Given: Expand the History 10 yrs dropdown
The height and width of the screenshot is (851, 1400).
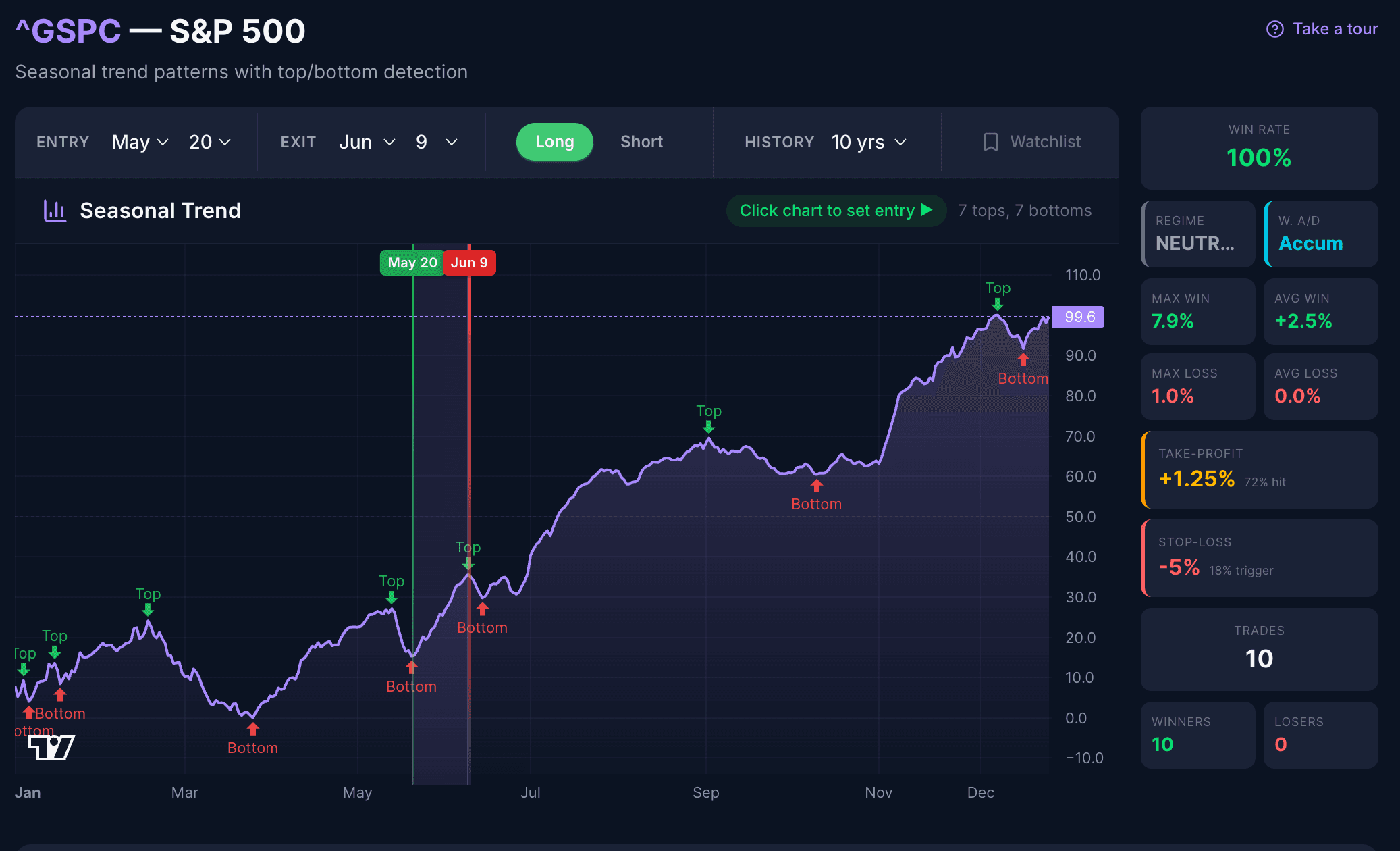Looking at the screenshot, I should click(x=869, y=142).
